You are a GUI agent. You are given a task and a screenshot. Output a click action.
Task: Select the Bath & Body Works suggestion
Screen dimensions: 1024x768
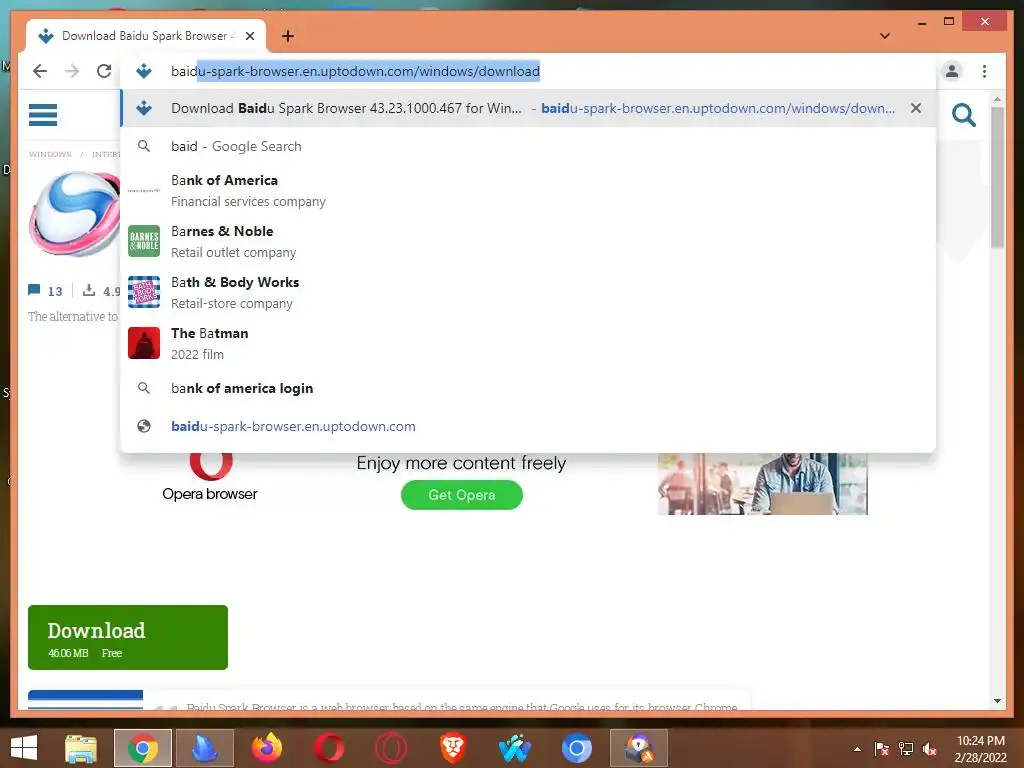click(x=528, y=292)
